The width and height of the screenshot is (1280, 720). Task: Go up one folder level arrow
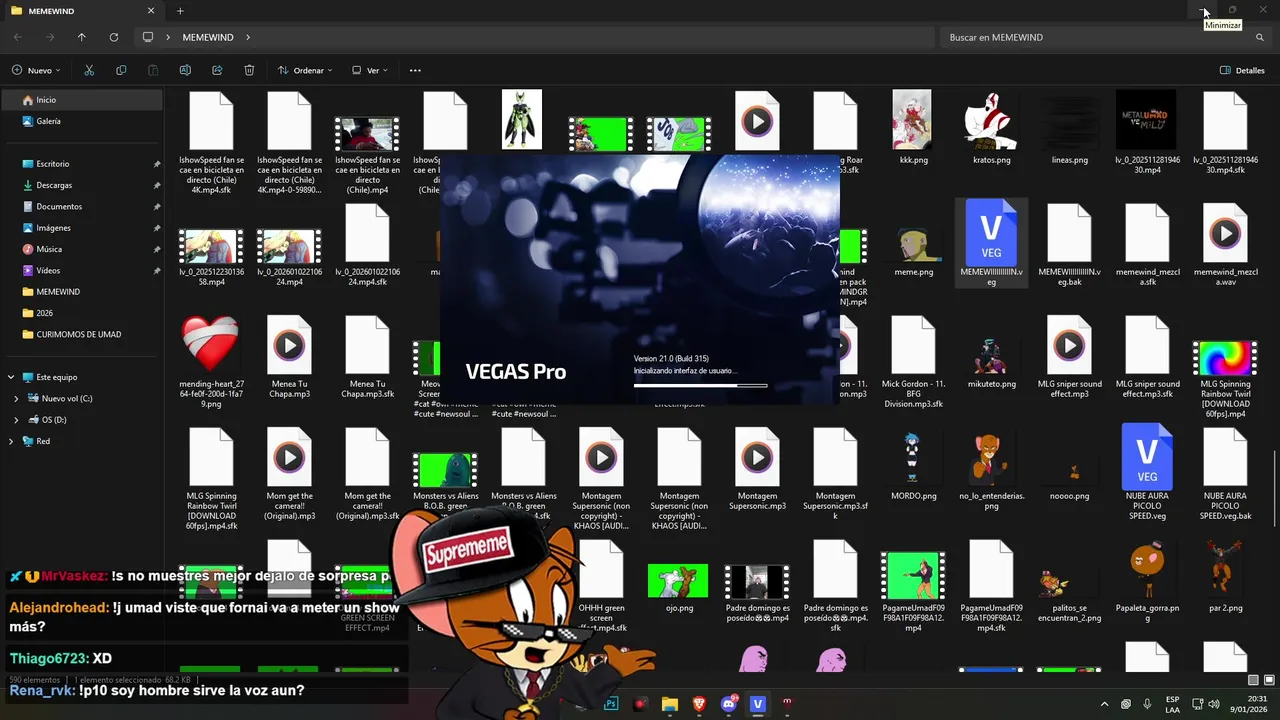click(x=82, y=37)
